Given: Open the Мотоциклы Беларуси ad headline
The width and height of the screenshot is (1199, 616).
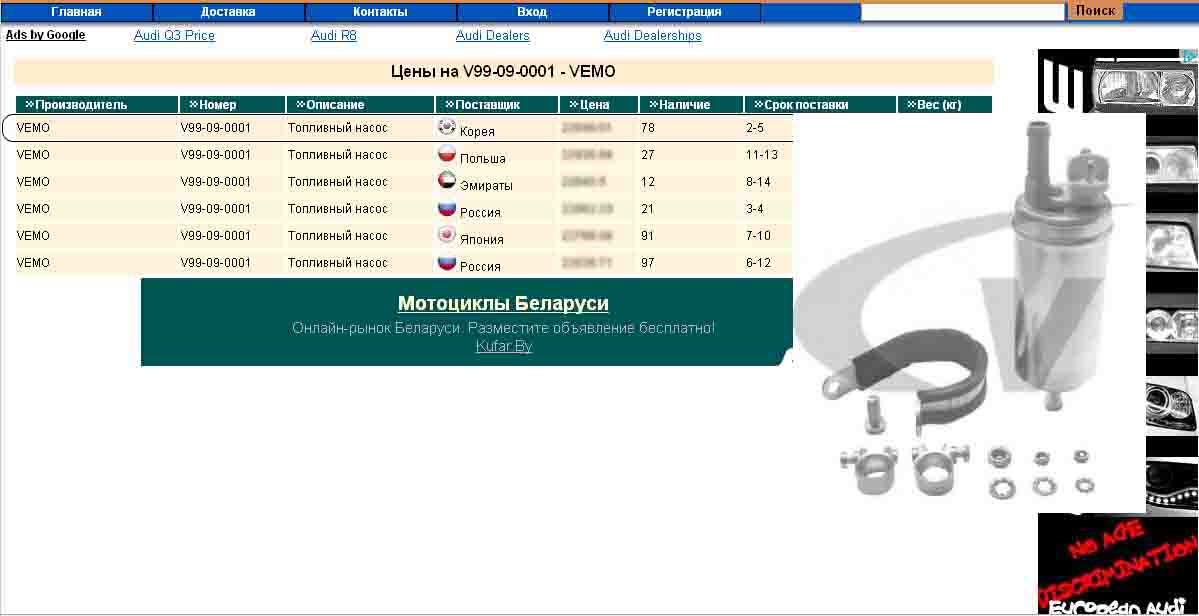Looking at the screenshot, I should 503,304.
